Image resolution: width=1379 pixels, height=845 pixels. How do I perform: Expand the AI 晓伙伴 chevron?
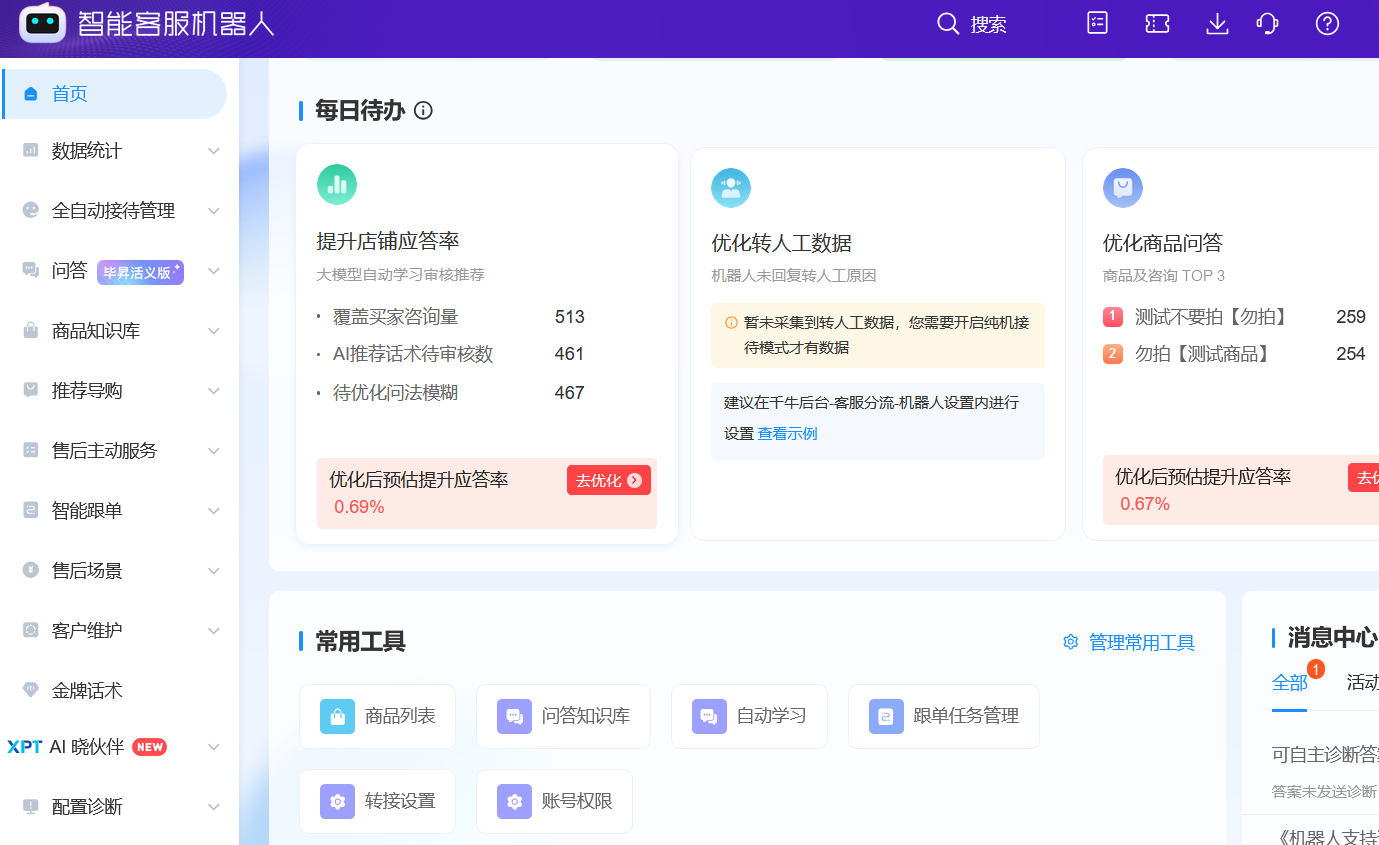tap(213, 747)
